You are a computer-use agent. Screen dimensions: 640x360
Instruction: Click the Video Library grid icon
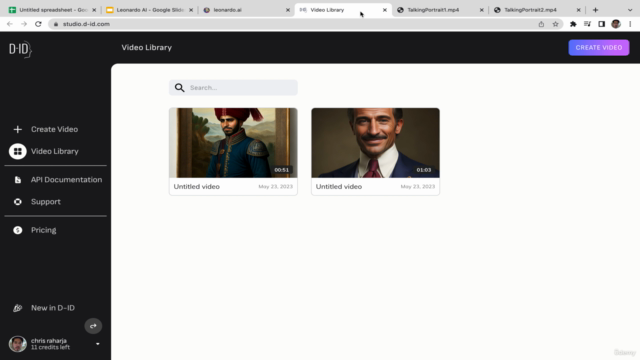point(18,151)
